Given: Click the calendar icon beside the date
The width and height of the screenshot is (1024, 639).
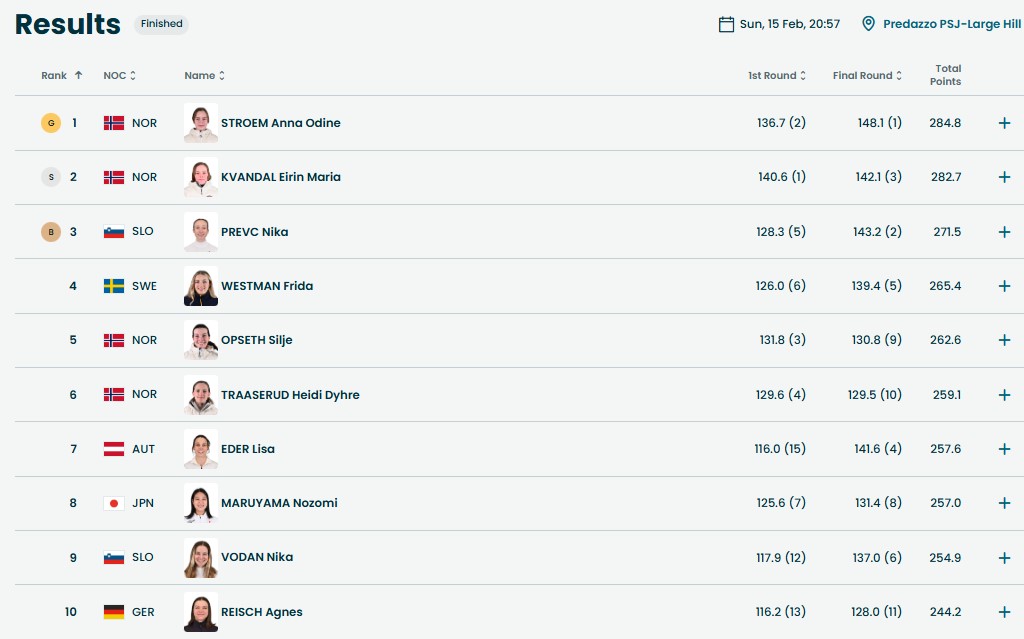Looking at the screenshot, I should tap(726, 24).
